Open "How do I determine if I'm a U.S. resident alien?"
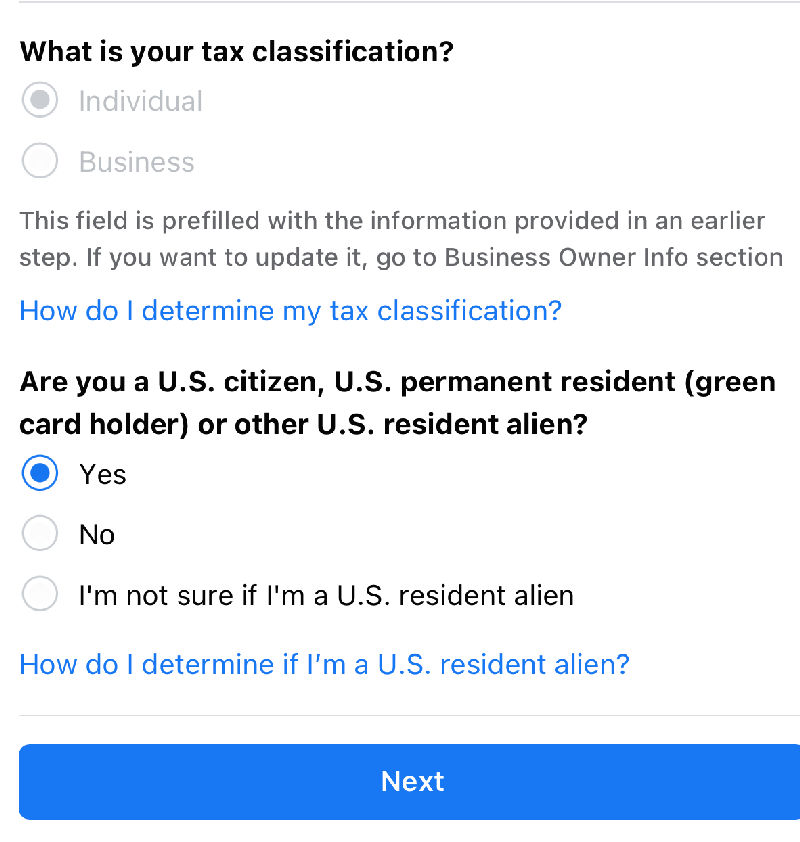This screenshot has width=800, height=842. click(324, 664)
